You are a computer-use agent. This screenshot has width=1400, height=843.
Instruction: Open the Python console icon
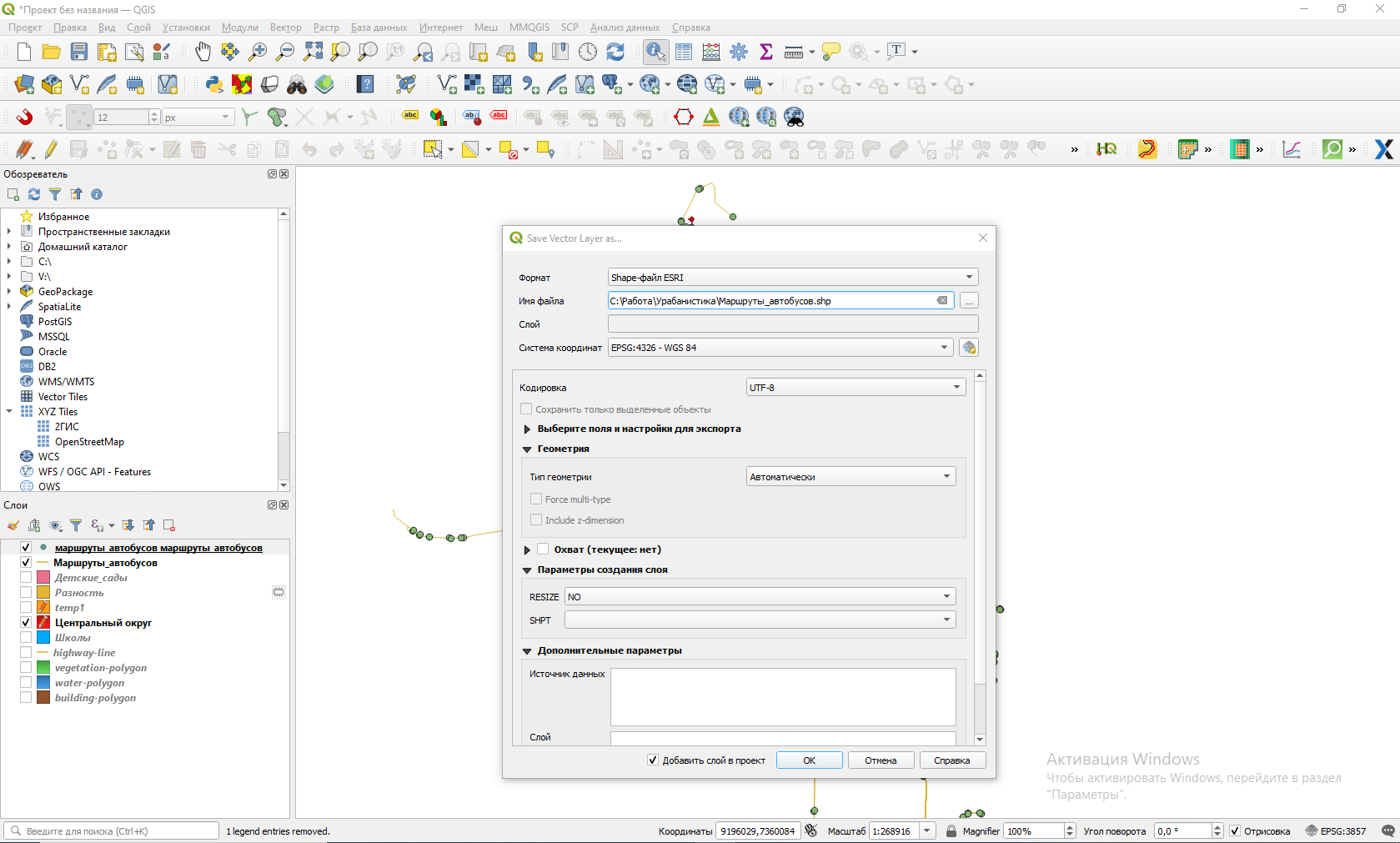[214, 84]
